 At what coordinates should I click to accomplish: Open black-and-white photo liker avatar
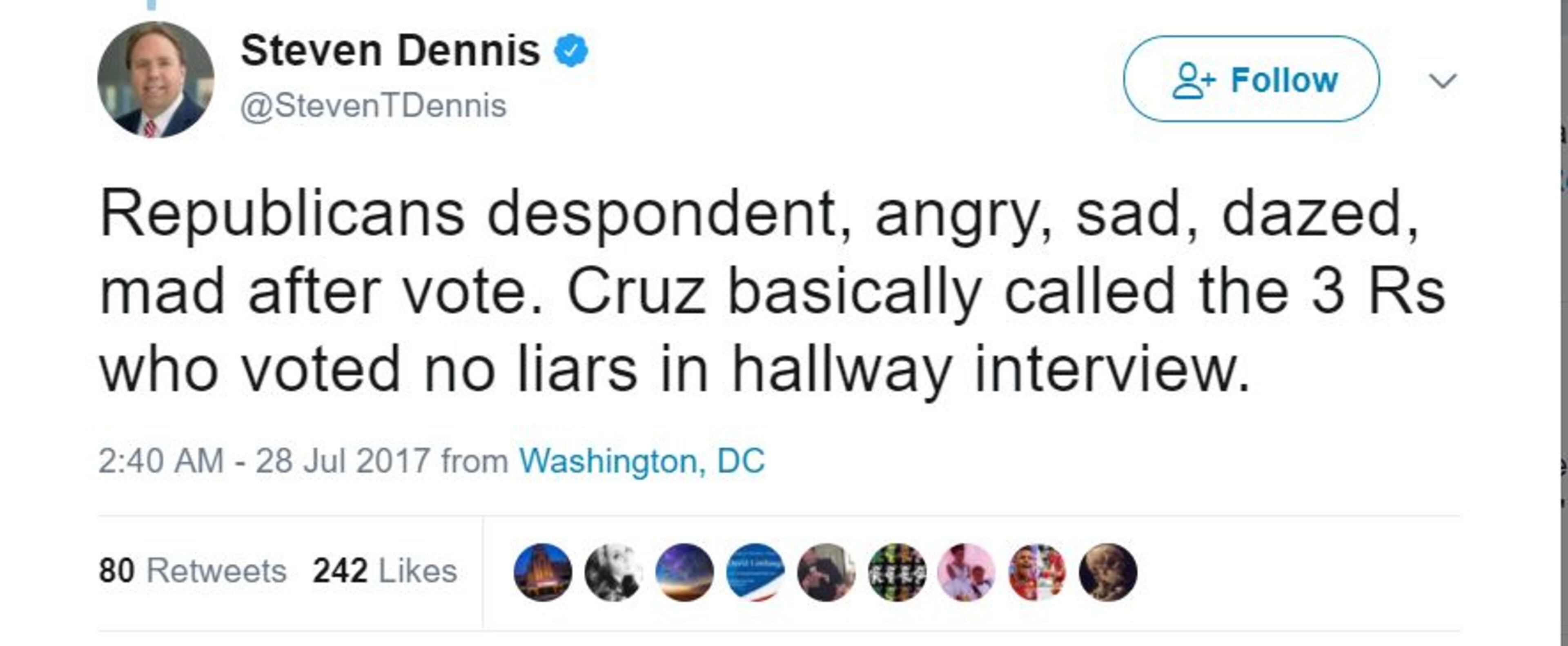point(613,572)
